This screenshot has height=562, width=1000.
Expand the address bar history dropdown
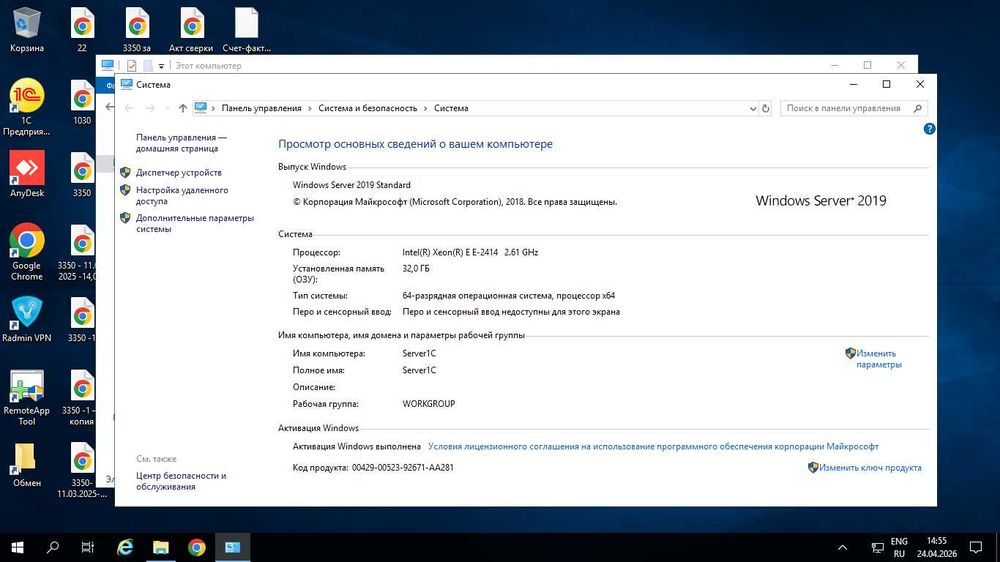(x=753, y=108)
